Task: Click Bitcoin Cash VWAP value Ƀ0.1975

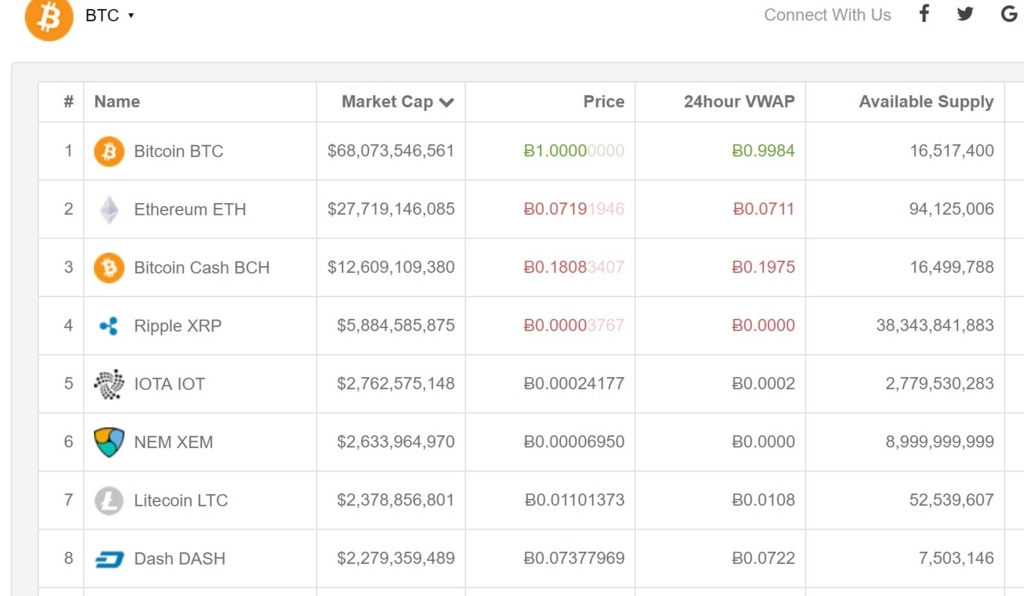Action: [763, 267]
